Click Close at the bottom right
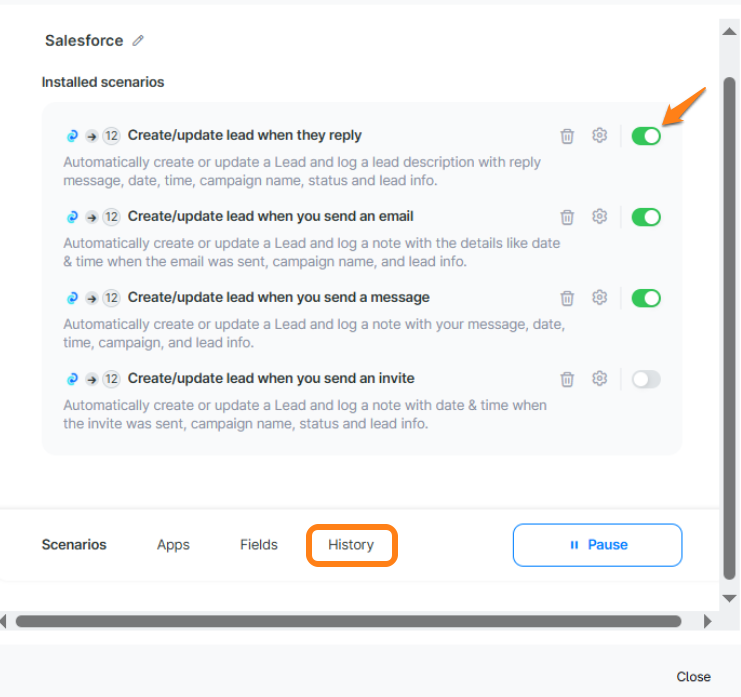The image size is (741, 697). pos(693,677)
